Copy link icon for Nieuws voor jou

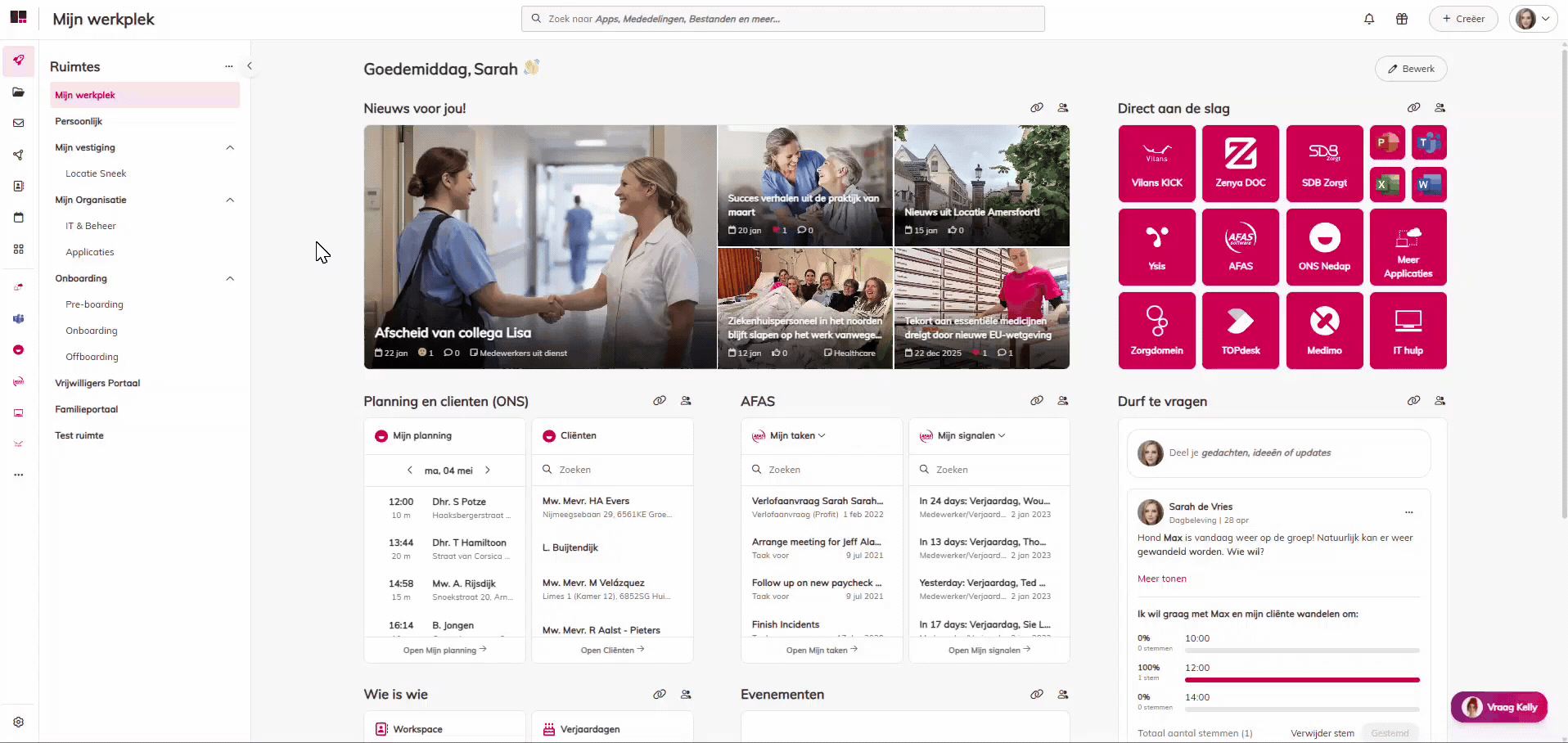(x=1037, y=108)
